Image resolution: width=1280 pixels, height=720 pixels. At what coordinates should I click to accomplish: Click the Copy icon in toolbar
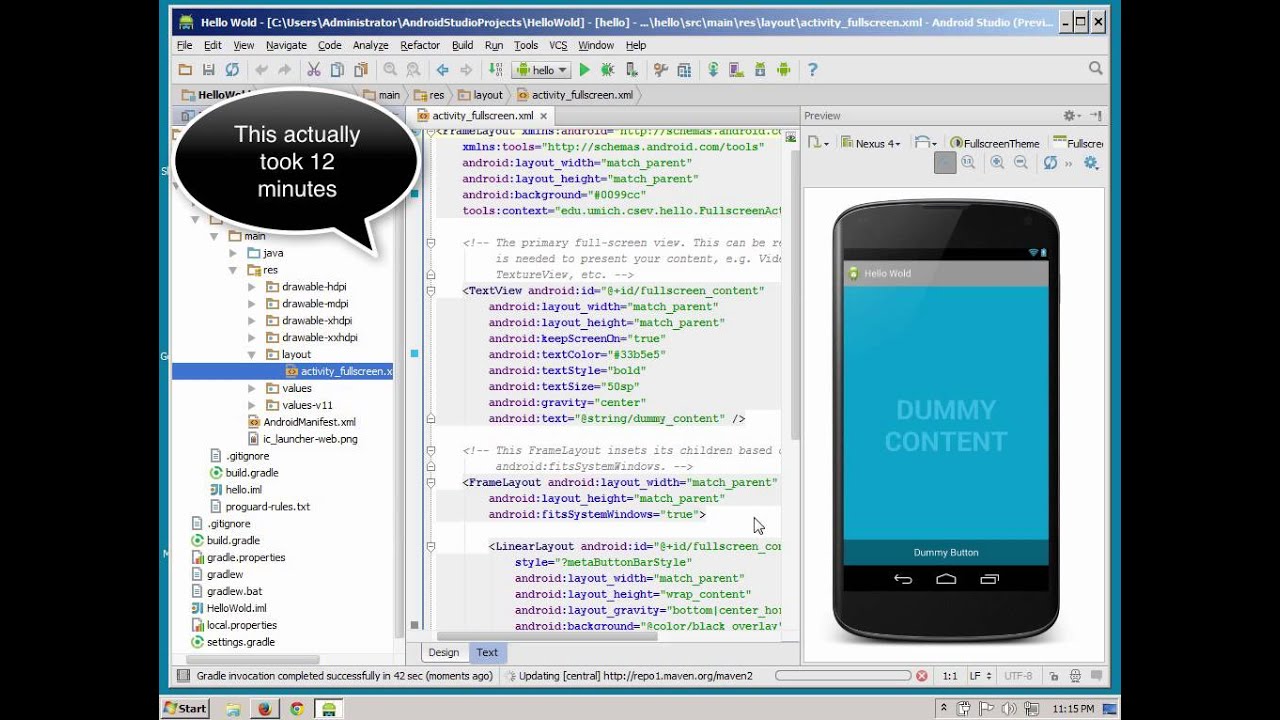tap(337, 70)
